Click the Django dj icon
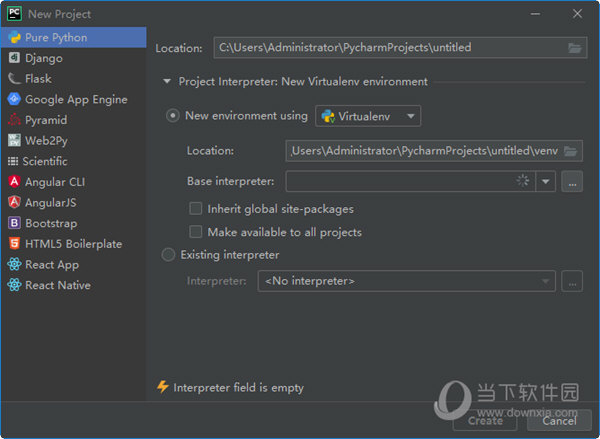This screenshot has height=439, width=600. click(x=14, y=58)
